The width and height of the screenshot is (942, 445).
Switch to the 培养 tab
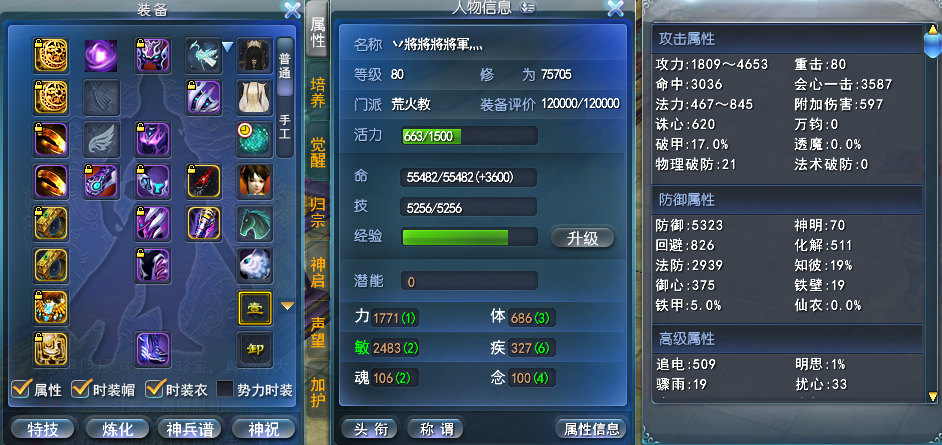317,92
